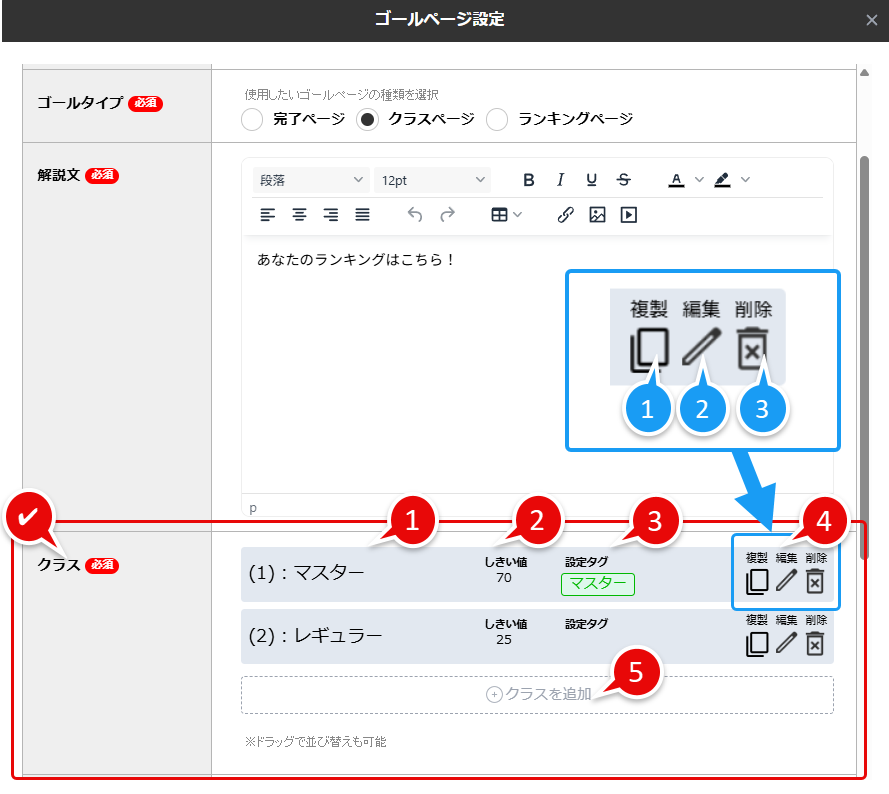Toggle bold formatting in editor toolbar

[x=529, y=180]
